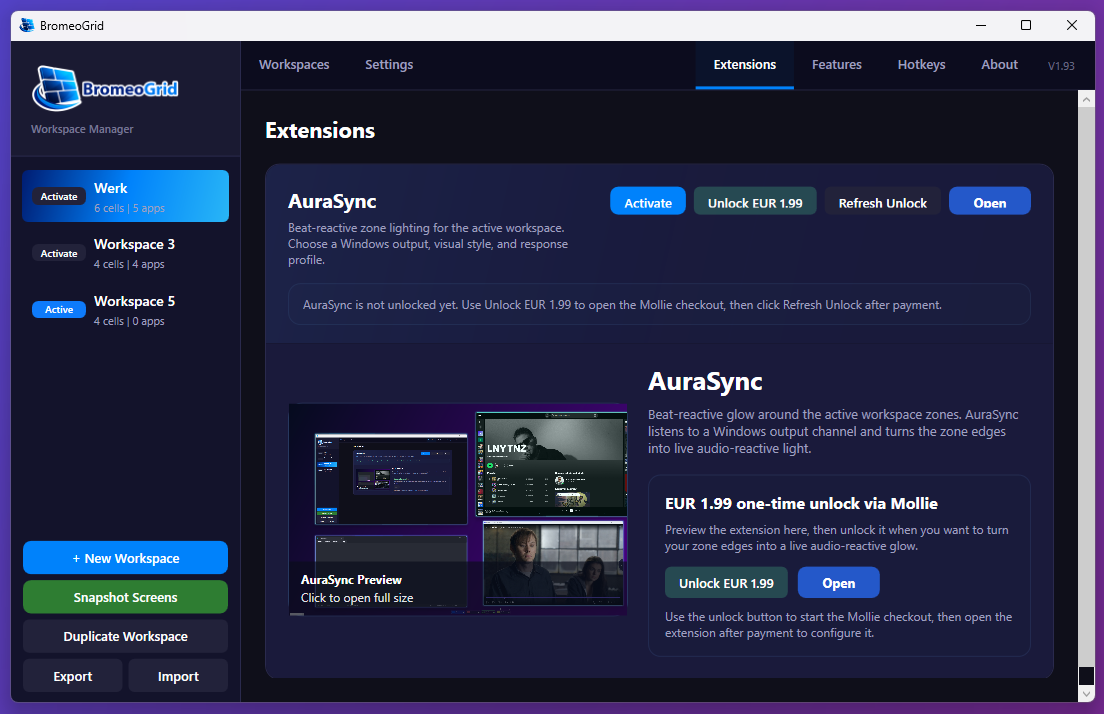The image size is (1104, 714).
Task: Export workspaces
Action: click(72, 675)
